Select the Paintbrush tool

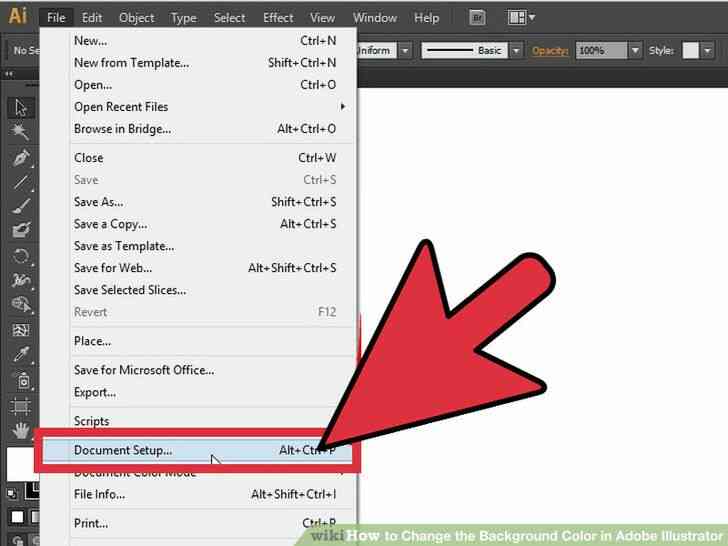click(20, 206)
